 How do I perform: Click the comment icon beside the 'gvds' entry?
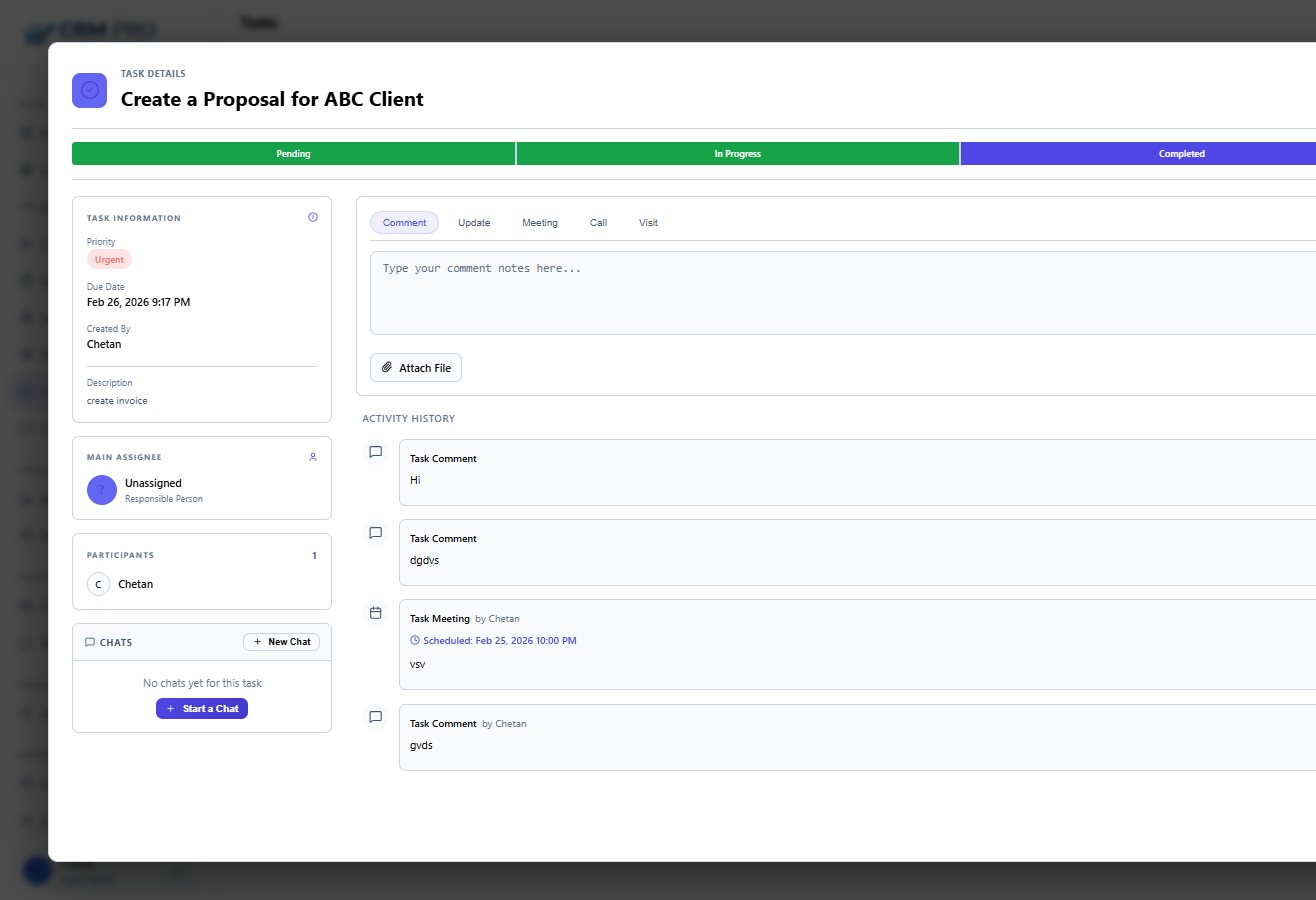(x=376, y=717)
